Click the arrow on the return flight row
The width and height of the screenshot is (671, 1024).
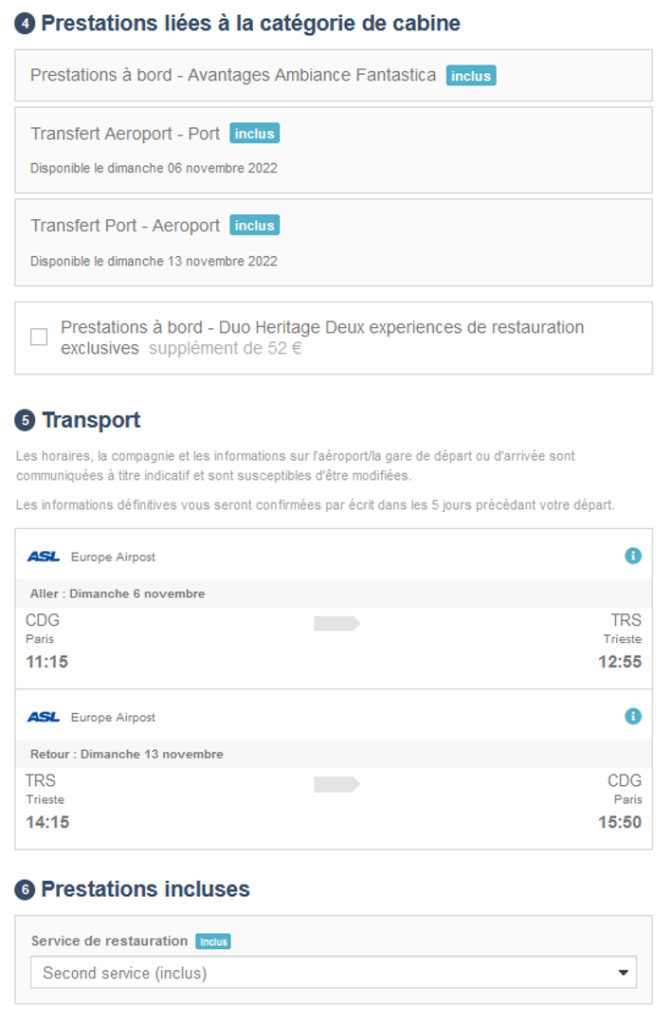click(336, 784)
